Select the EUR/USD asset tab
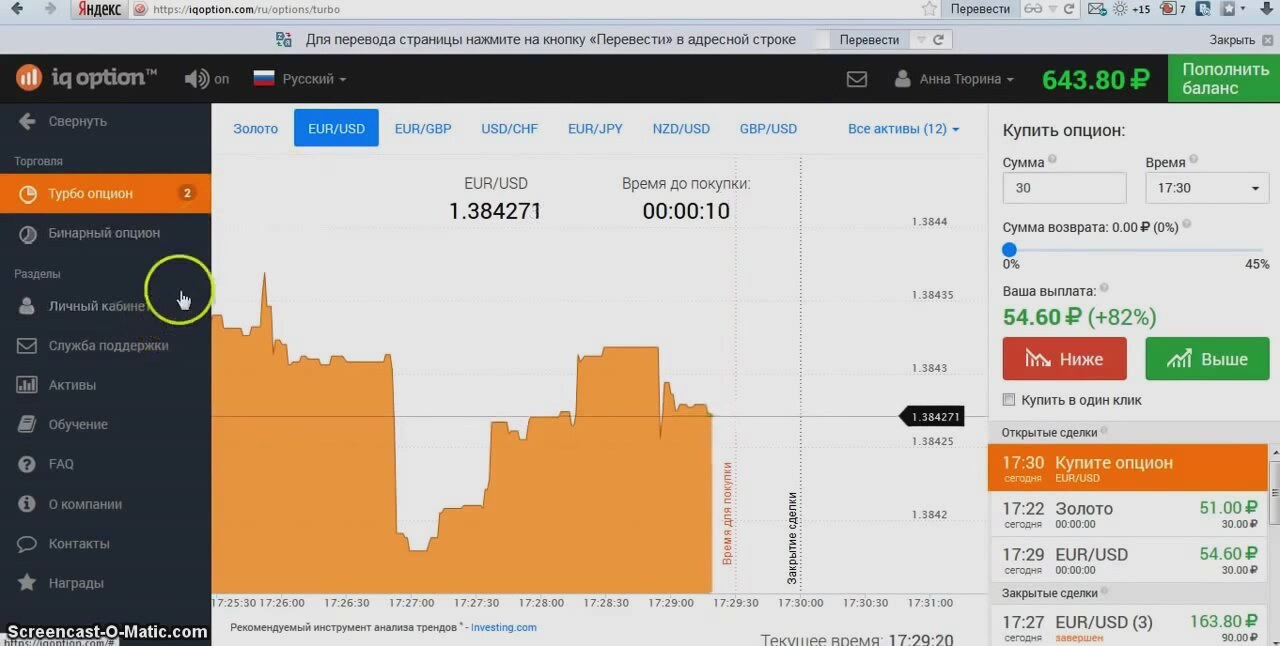The height and width of the screenshot is (646, 1280). coord(336,128)
